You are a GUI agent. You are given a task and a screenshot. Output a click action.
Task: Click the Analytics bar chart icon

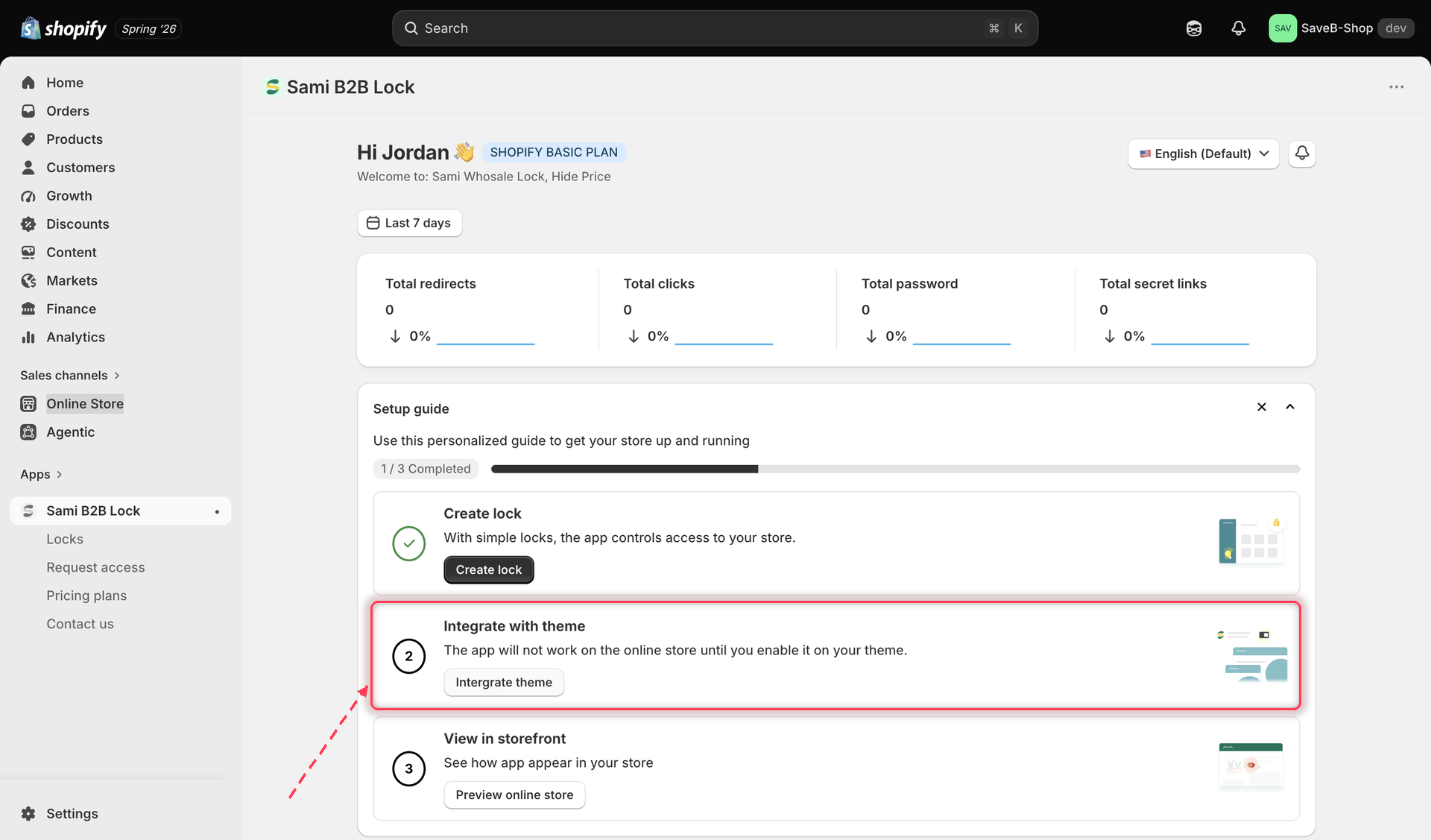(28, 338)
